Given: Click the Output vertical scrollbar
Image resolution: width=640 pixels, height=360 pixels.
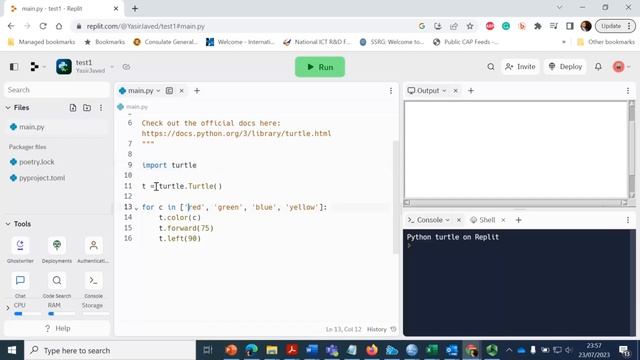Looking at the screenshot, I should point(631,149).
